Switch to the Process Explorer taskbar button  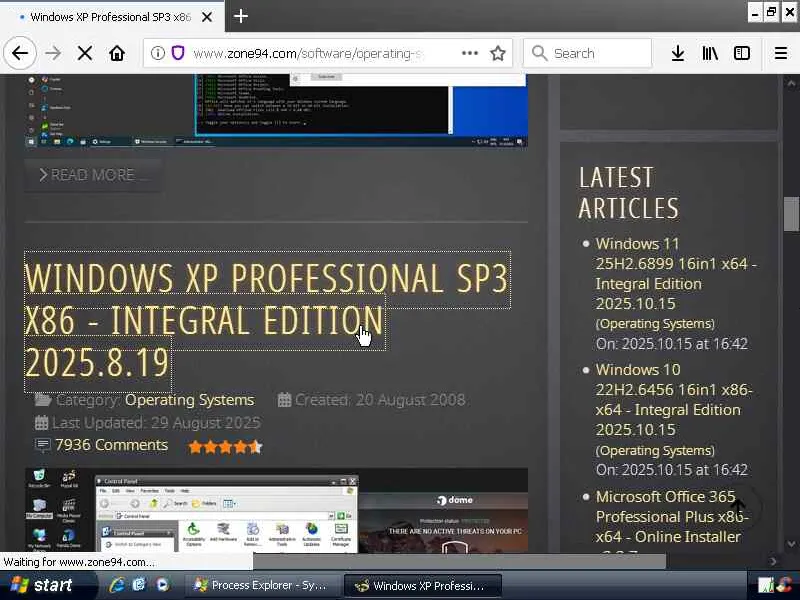point(262,585)
